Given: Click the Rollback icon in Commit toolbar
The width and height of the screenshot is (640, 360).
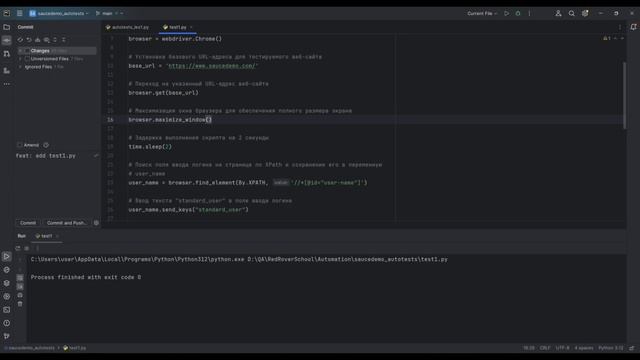Looking at the screenshot, I should point(29,40).
